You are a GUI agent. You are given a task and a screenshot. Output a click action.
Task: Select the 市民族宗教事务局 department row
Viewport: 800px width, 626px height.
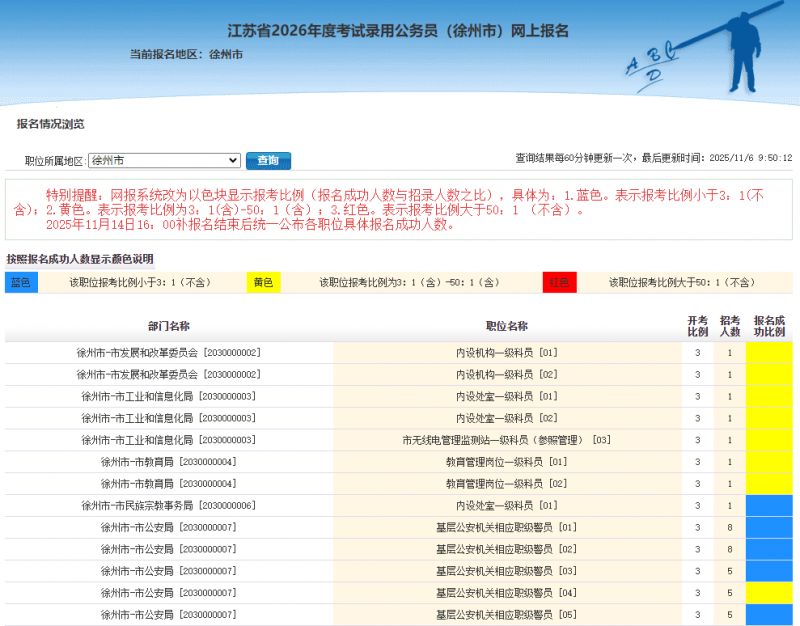pos(168,506)
